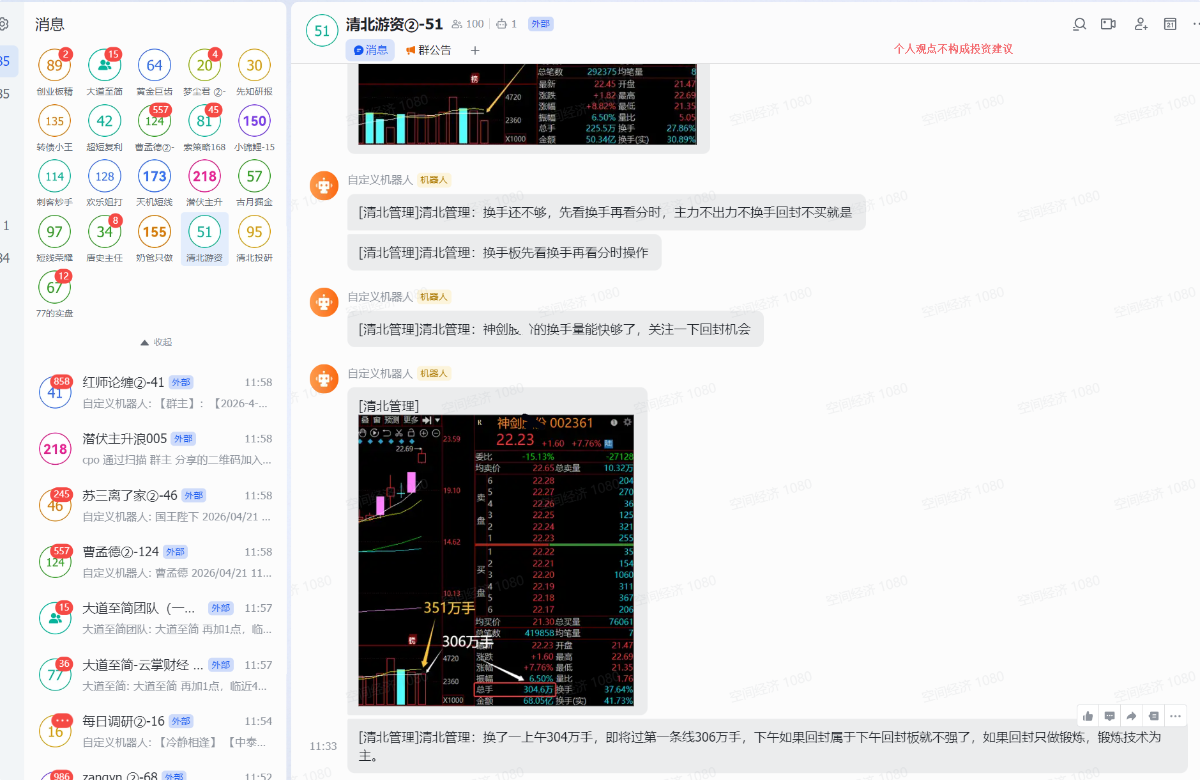Click the robot count indicator in header

pos(507,24)
